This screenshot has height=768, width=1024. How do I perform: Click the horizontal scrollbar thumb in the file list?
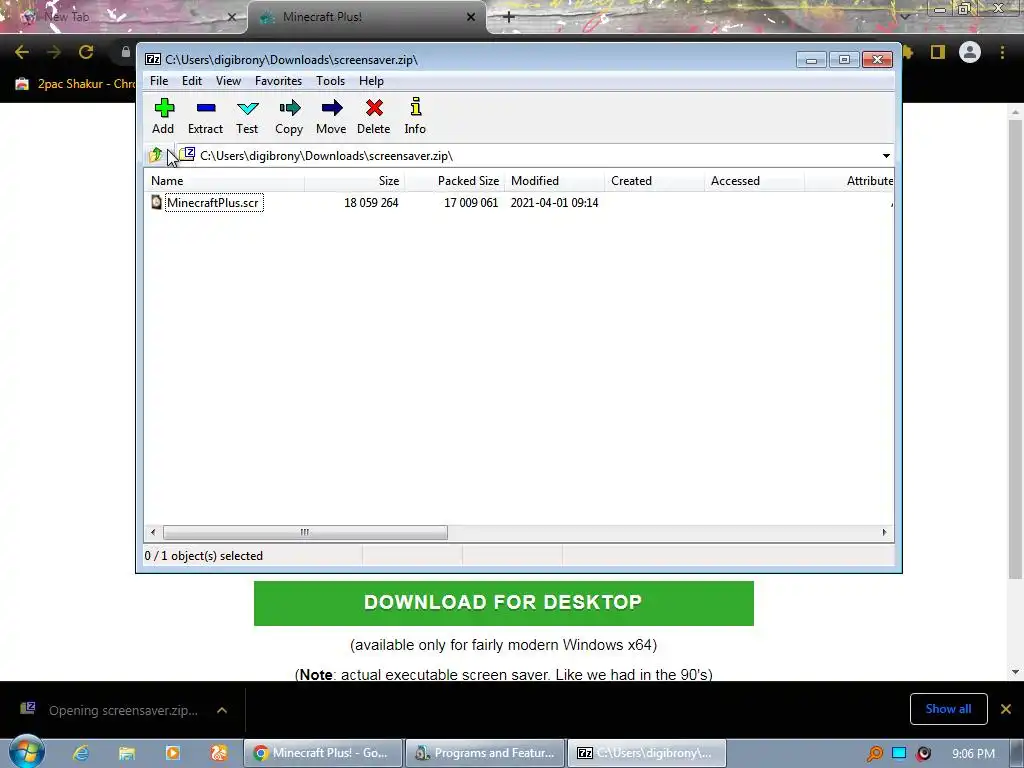[x=305, y=532]
